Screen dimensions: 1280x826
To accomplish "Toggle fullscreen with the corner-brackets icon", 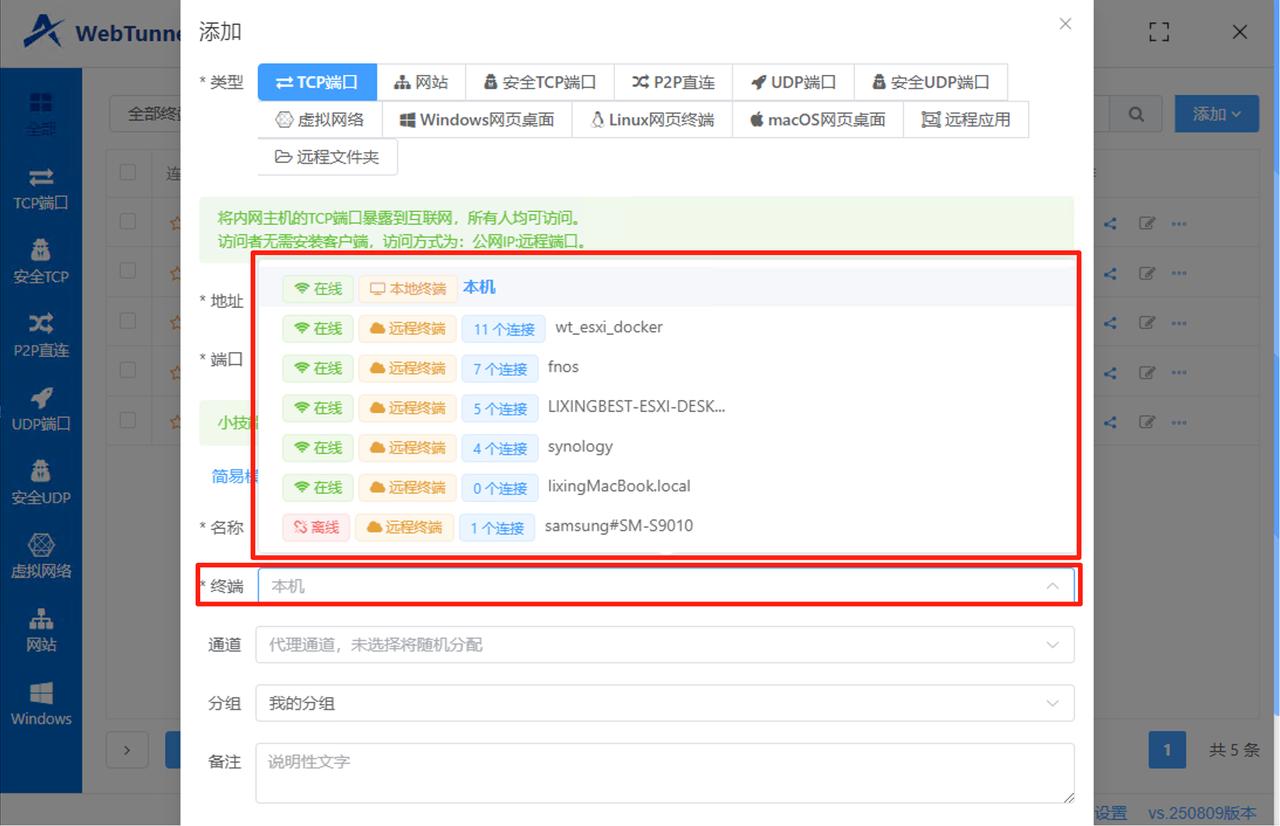I will coord(1159,32).
